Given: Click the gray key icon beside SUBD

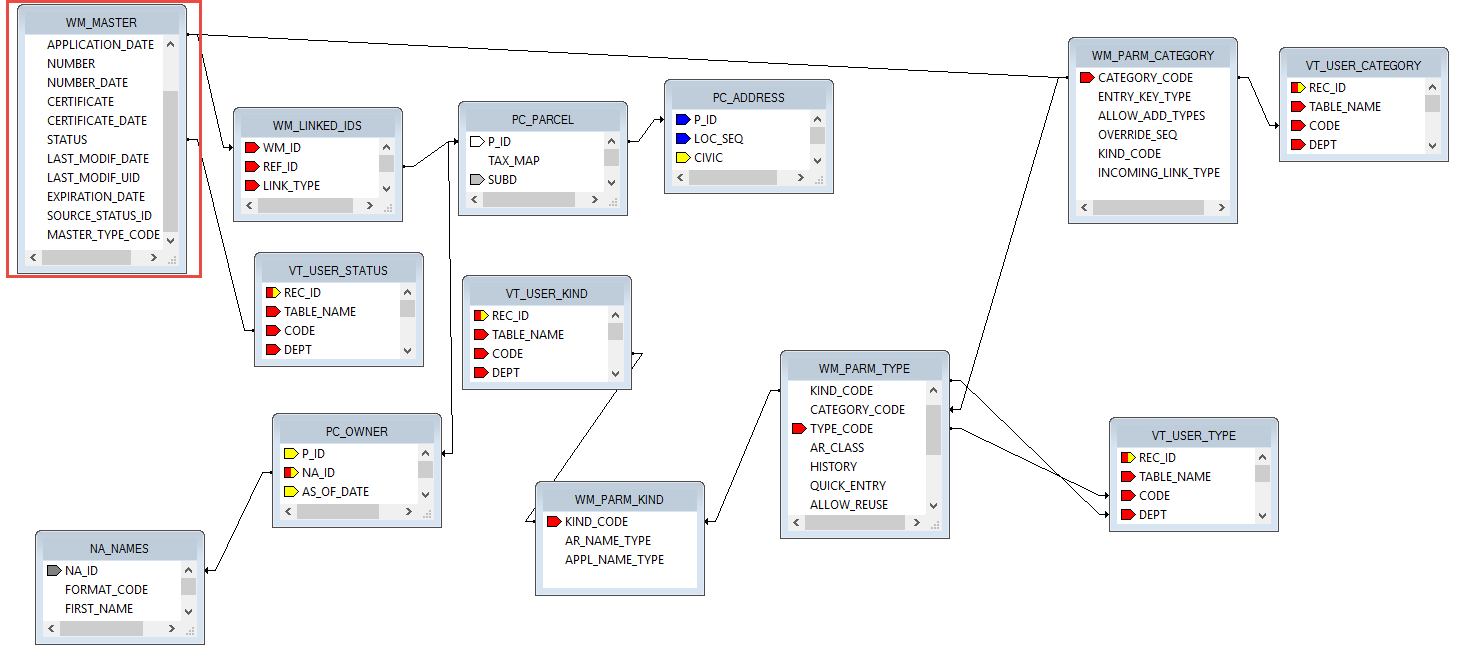Looking at the screenshot, I should click(476, 180).
